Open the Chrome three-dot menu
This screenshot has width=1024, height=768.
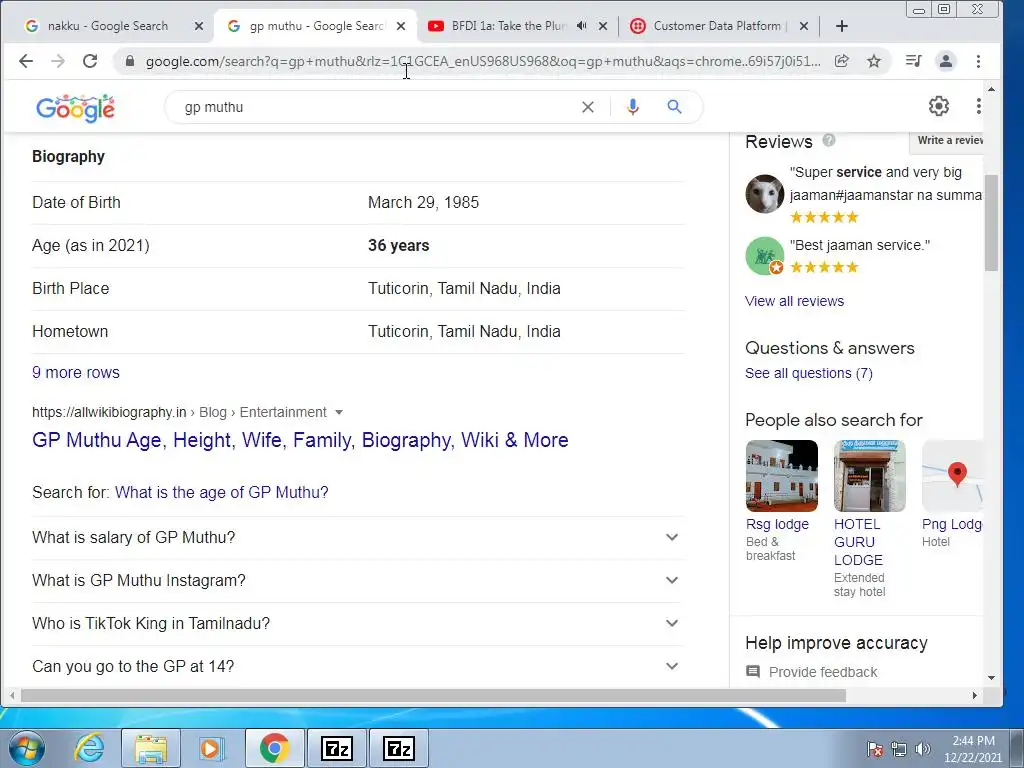coord(978,61)
